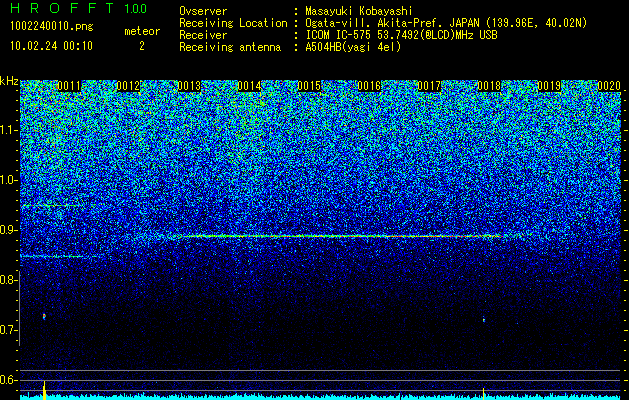Click the time marker 0020
Image resolution: width=629 pixels, height=400 pixels.
[609, 86]
